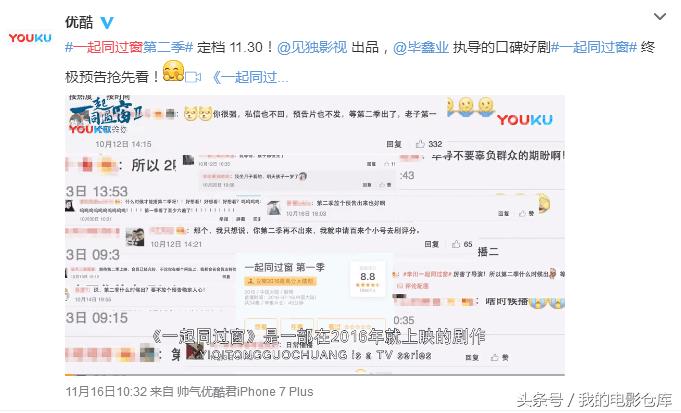Click the 一起同过窗Ⅱ show logo in video
The image size is (681, 413).
click(105, 115)
